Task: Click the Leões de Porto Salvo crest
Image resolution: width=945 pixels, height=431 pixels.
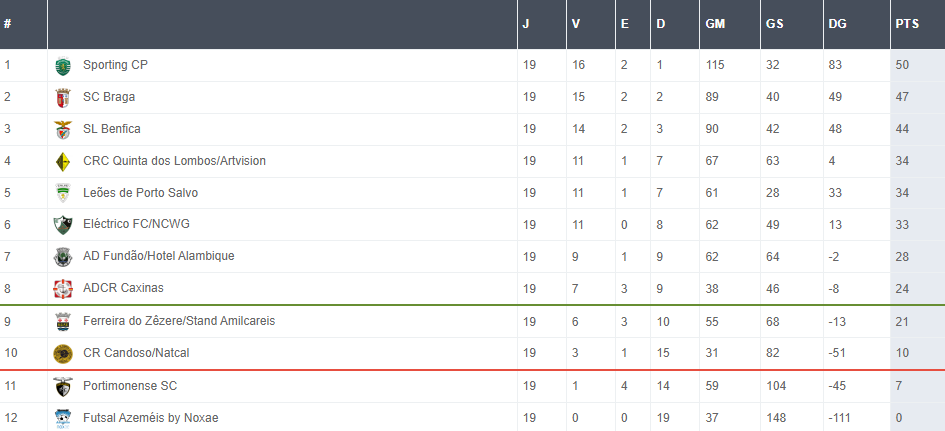Action: (x=63, y=194)
